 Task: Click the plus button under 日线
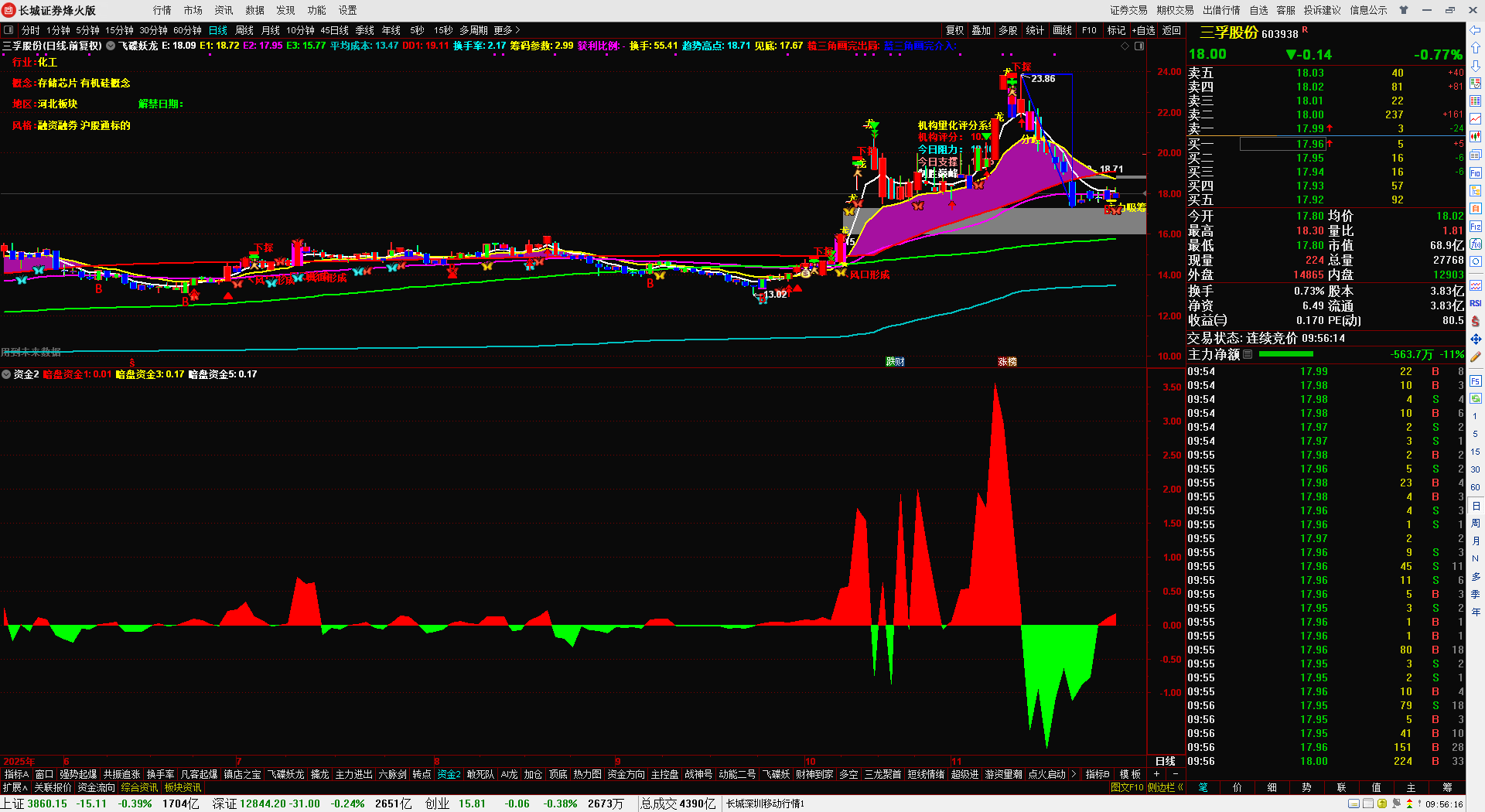[x=1156, y=774]
